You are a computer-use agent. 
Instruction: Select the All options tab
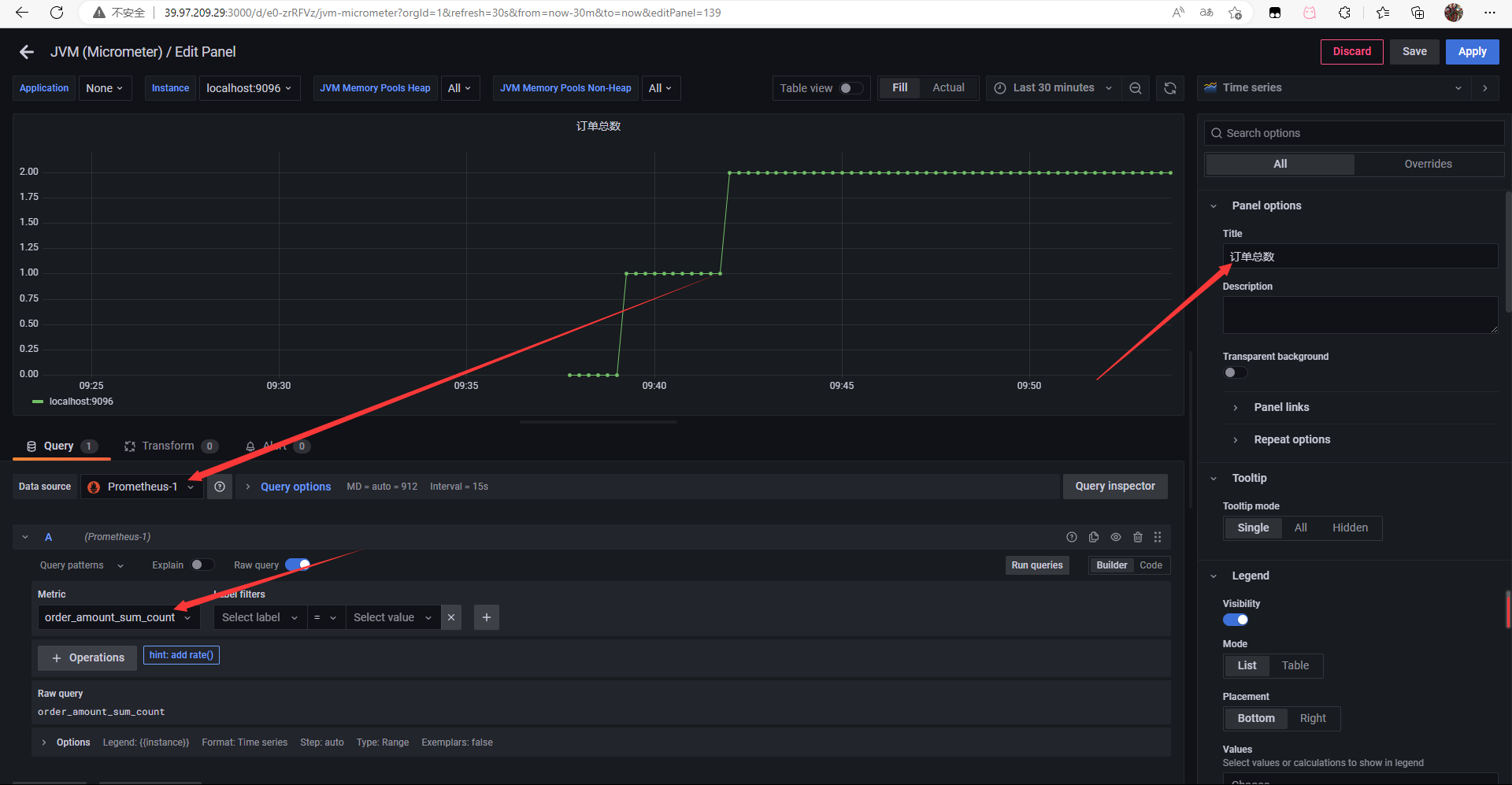(1280, 164)
